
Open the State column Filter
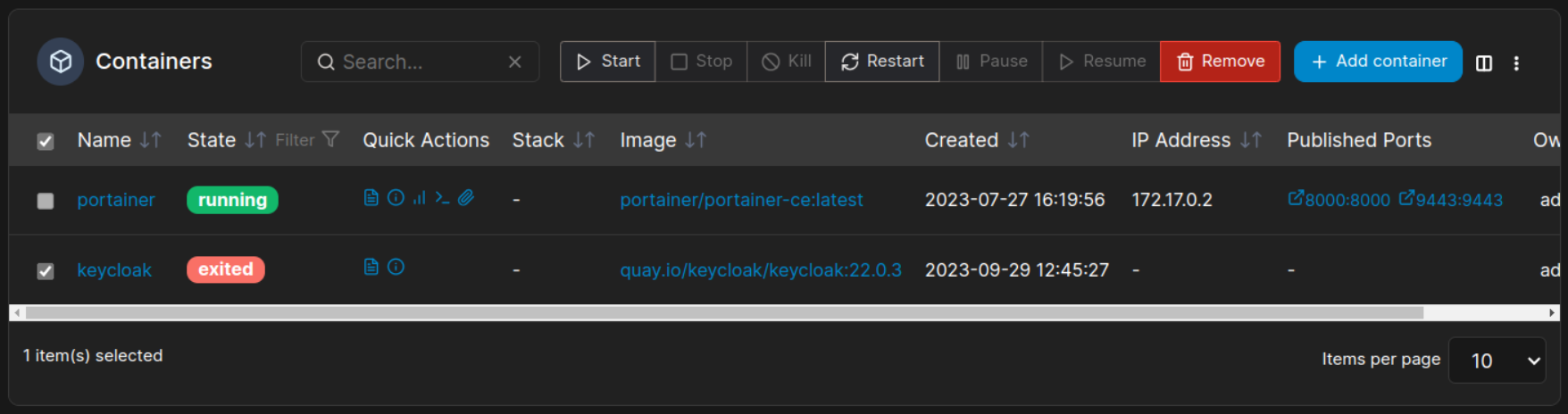tap(307, 140)
